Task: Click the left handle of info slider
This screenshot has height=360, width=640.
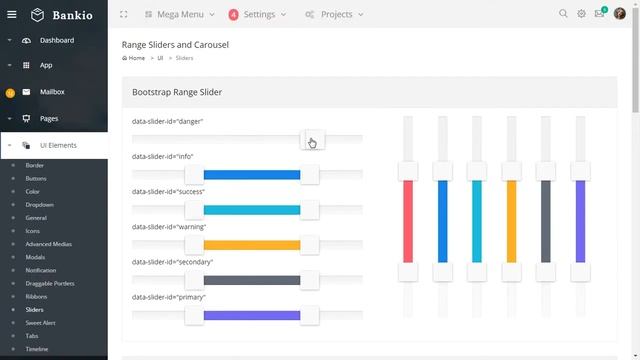Action: click(194, 175)
